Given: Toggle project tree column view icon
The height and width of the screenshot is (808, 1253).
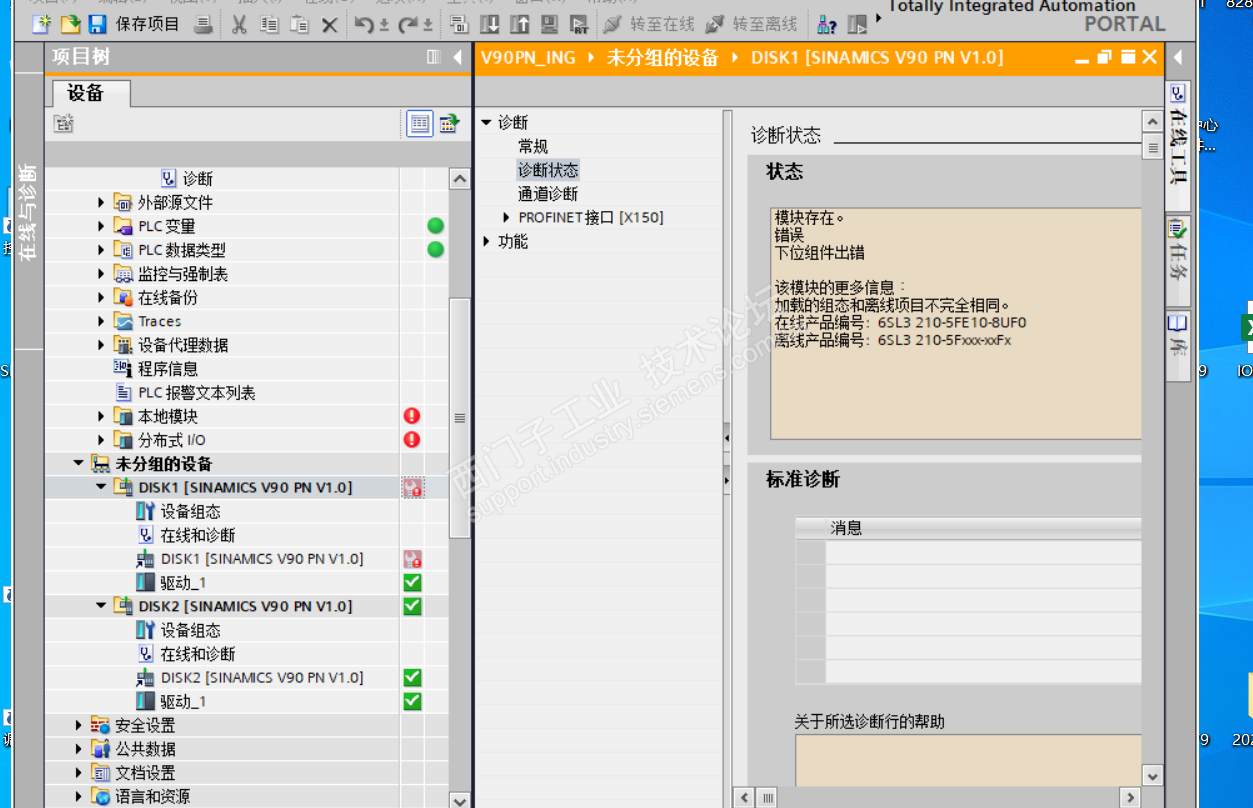Looking at the screenshot, I should (x=433, y=57).
